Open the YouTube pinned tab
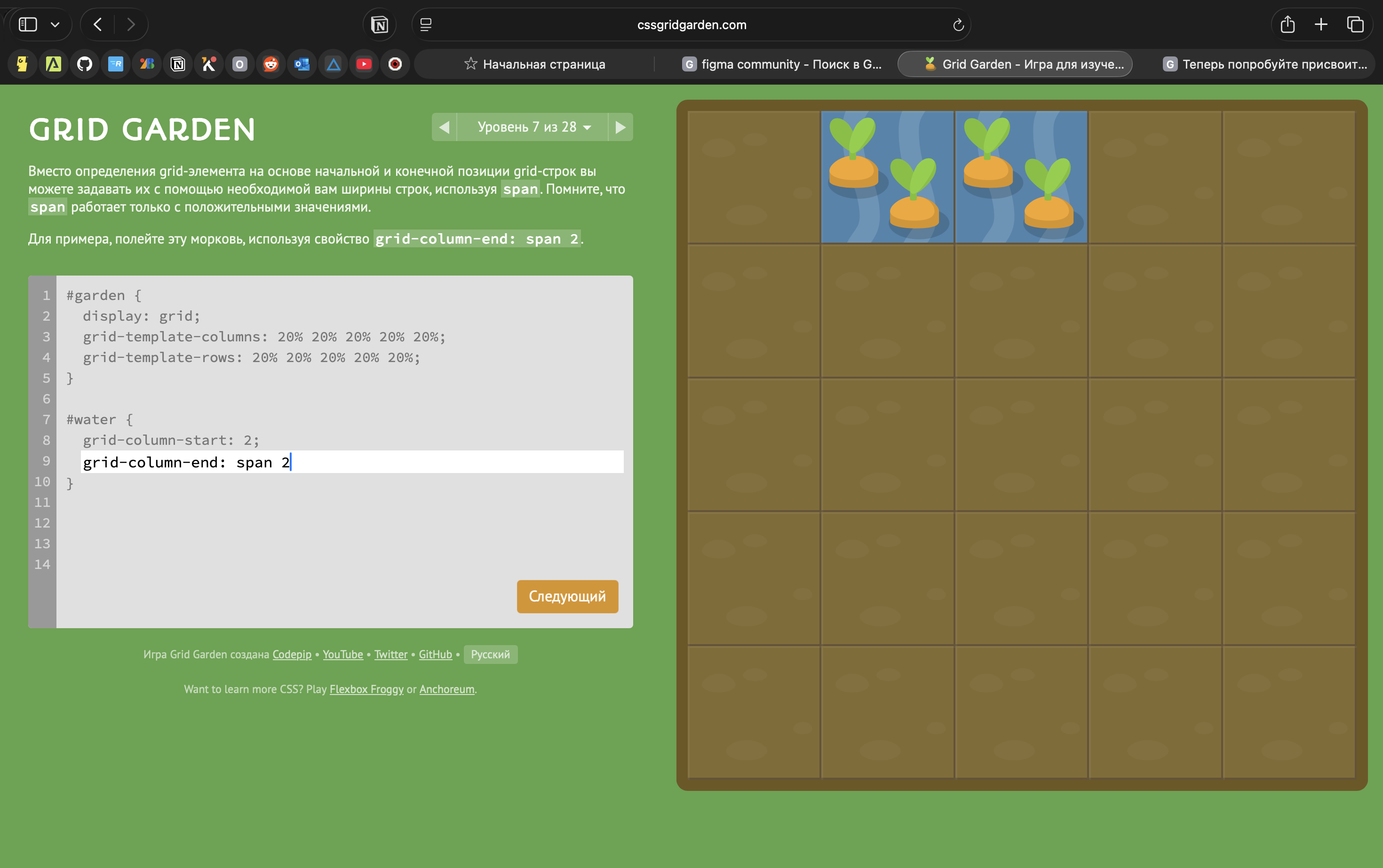 (x=364, y=64)
